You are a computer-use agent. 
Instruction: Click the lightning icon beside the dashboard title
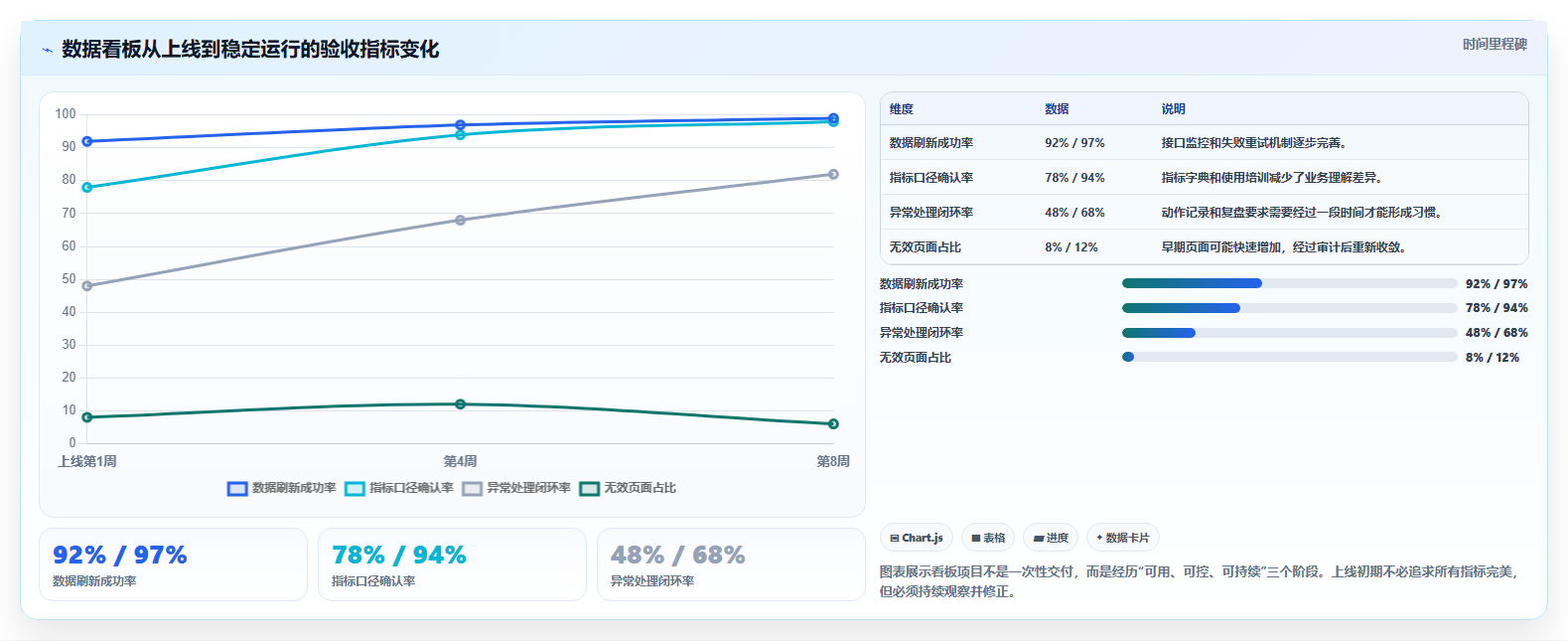pos(47,50)
